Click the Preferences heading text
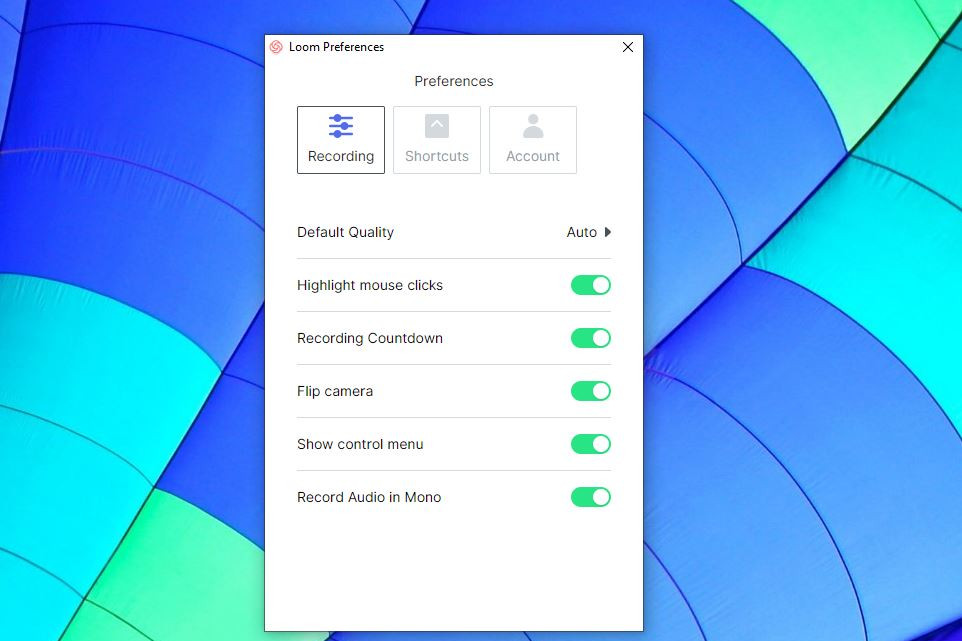The image size is (962, 641). point(454,81)
